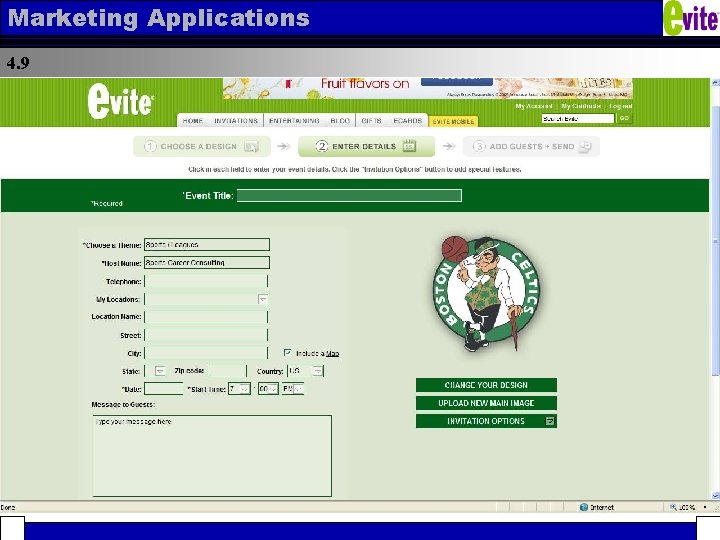Image resolution: width=720 pixels, height=540 pixels.
Task: Click the Choose a Theme field
Action: coord(207,245)
